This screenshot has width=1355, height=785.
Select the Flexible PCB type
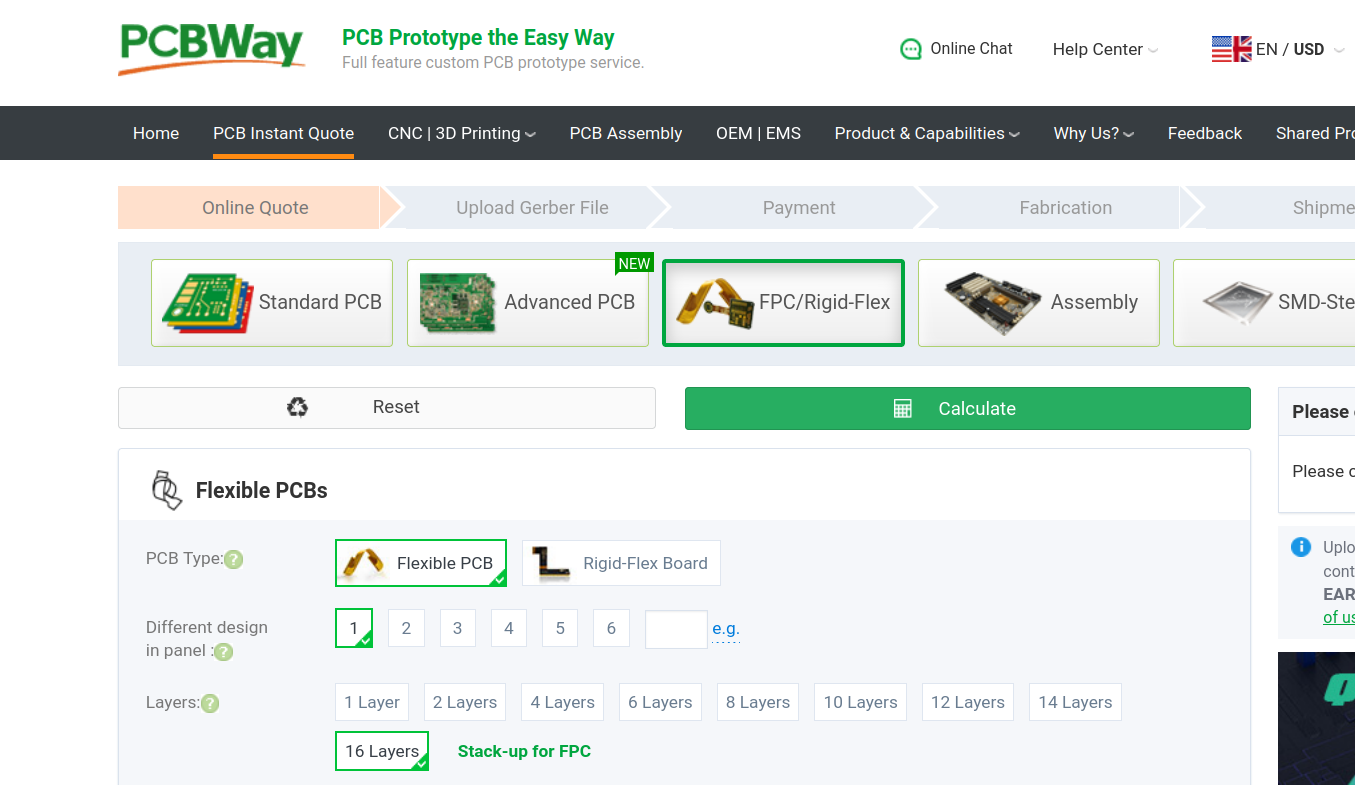420,563
